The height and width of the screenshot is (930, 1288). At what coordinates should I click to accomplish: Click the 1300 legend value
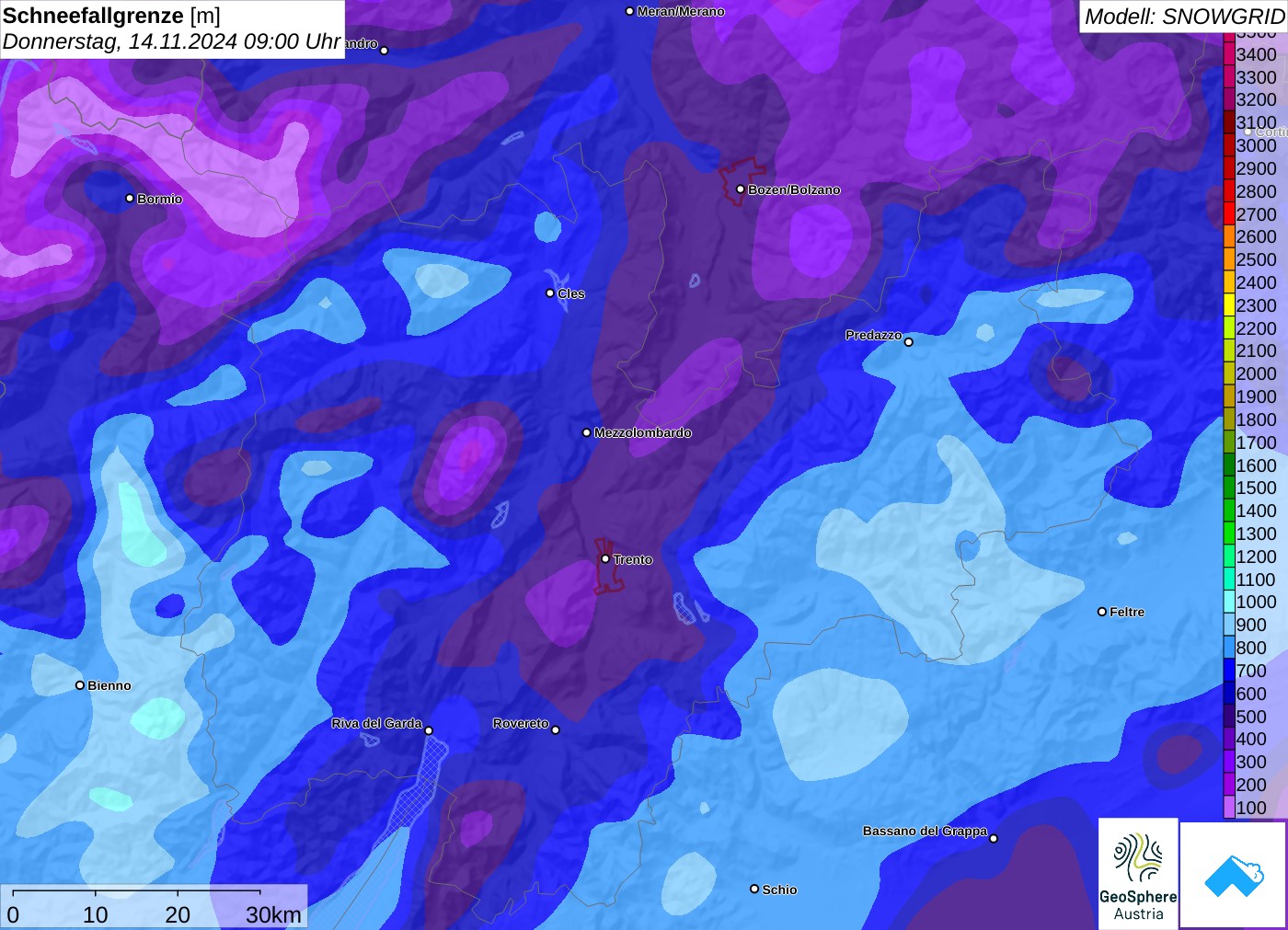tap(1256, 534)
